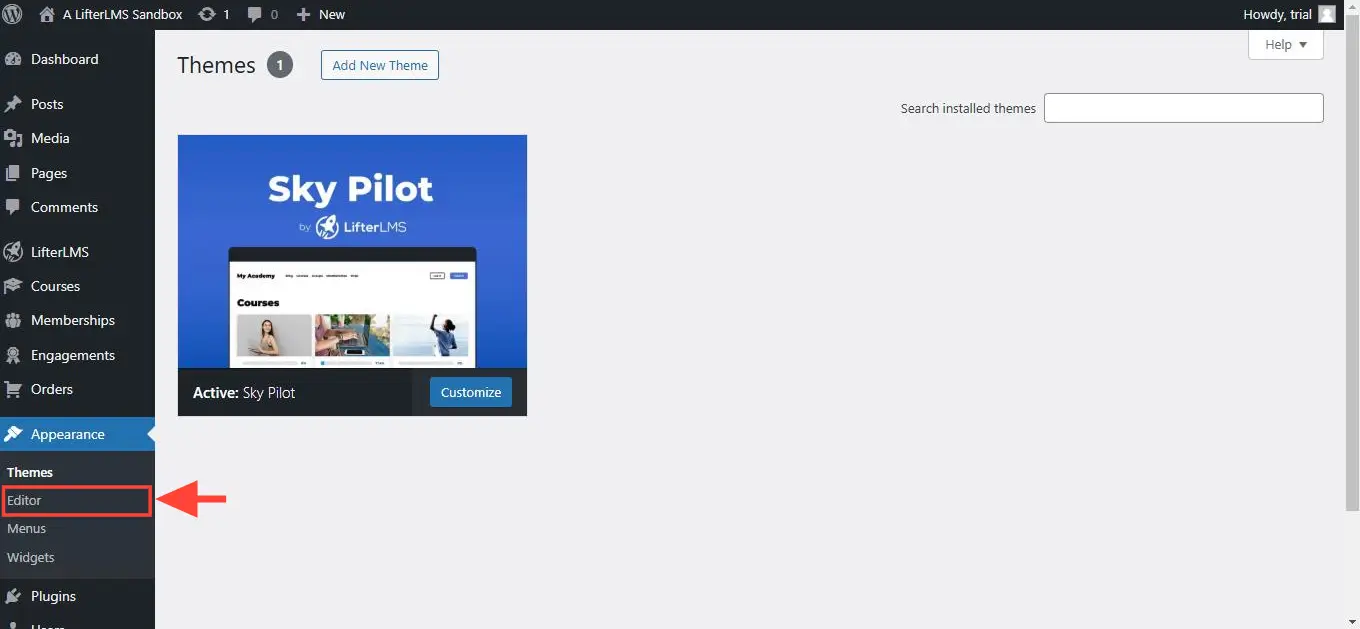The width and height of the screenshot is (1360, 629).
Task: Open the Editor submenu item
Action: pyautogui.click(x=77, y=500)
